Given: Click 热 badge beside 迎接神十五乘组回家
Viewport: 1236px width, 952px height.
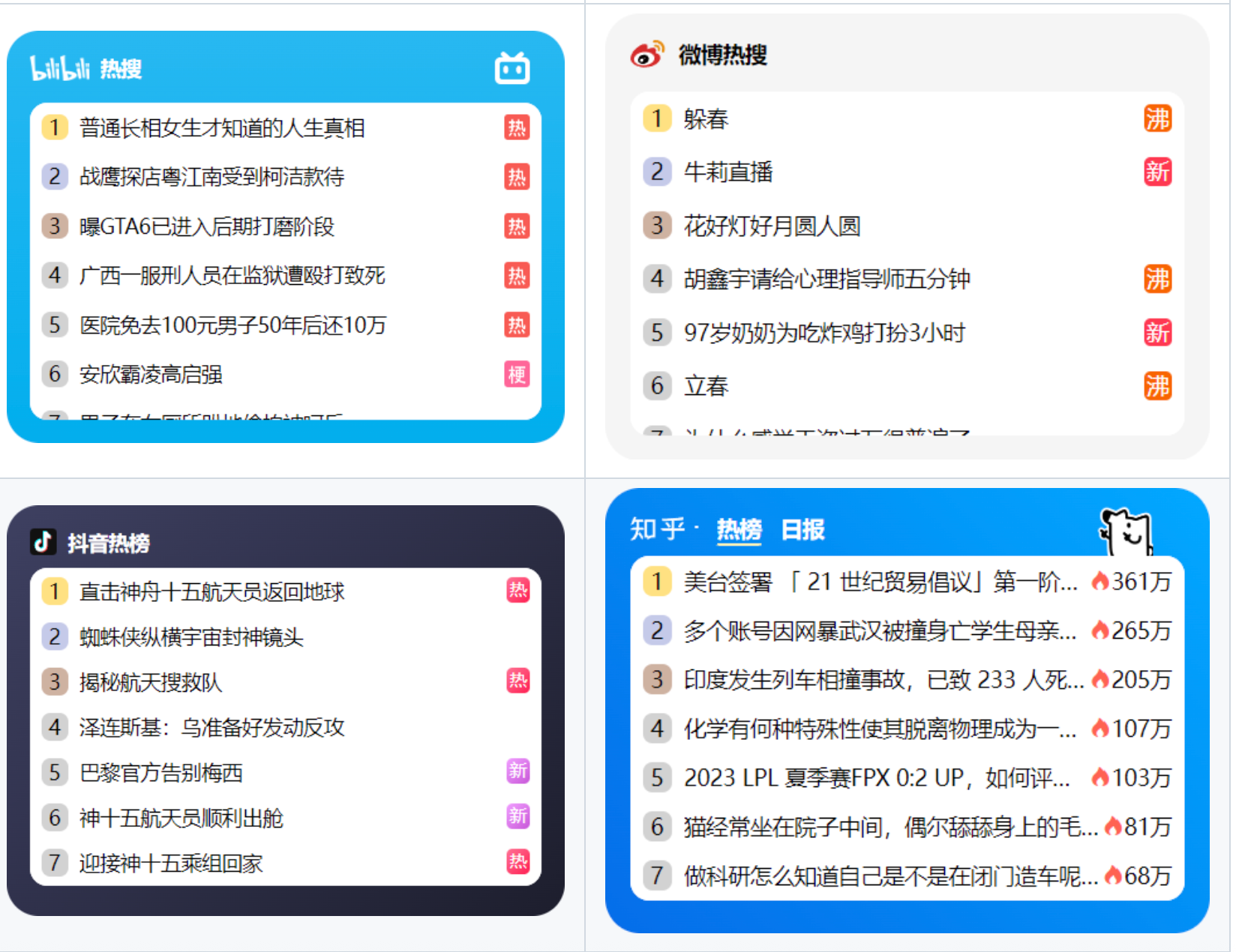Looking at the screenshot, I should [517, 861].
